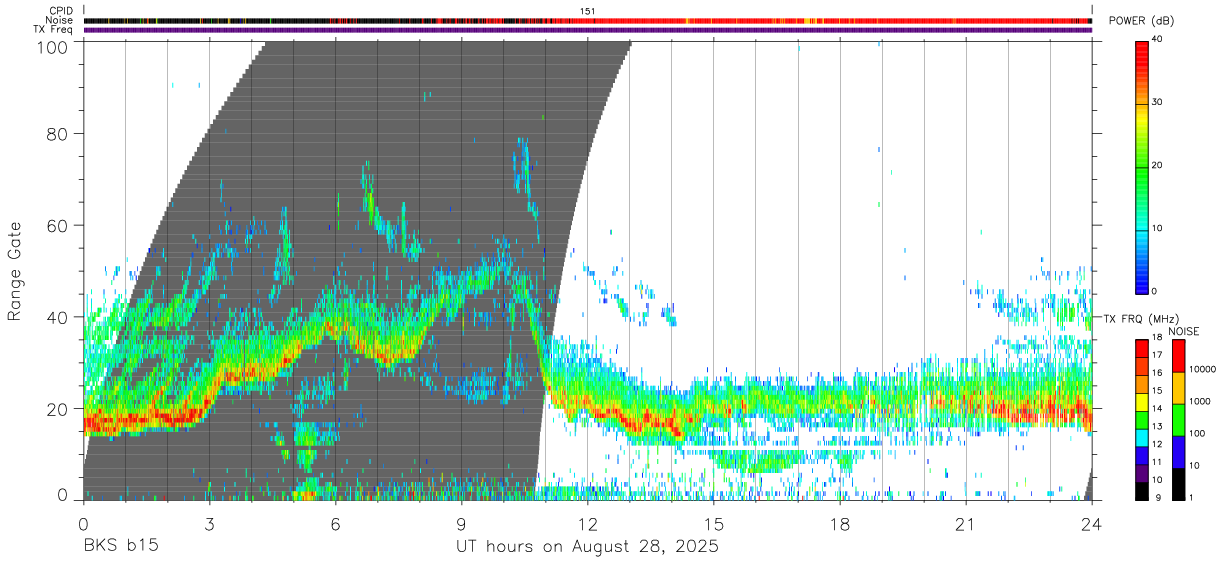Select the 'CPID' label at top left
The width and height of the screenshot is (1228, 567).
click(62, 11)
